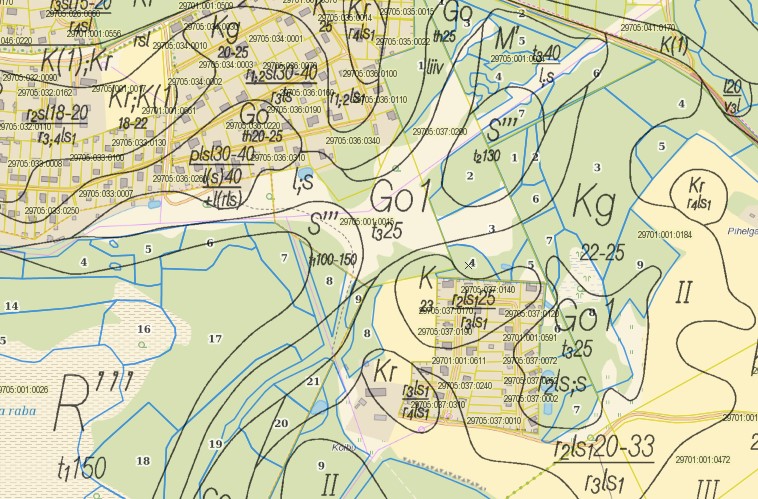Click the 'r2ls120-33' soil texture label
The height and width of the screenshot is (499, 758).
click(603, 451)
